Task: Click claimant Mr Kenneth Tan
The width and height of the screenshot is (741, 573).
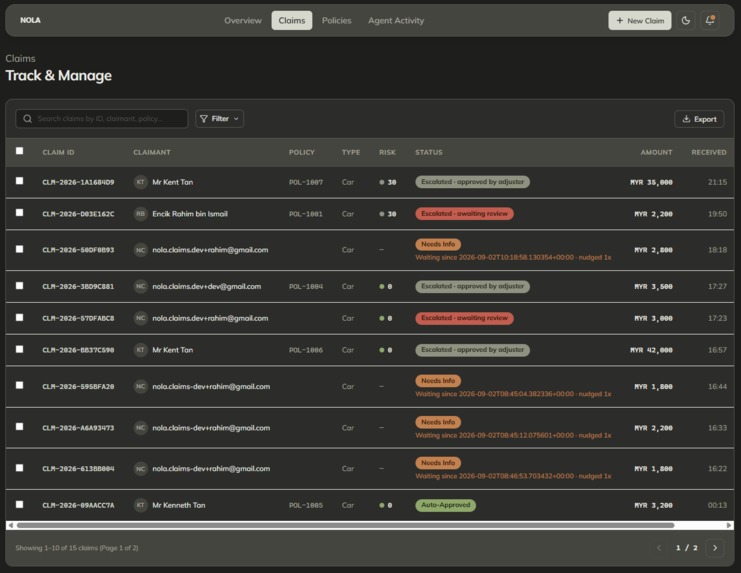Action: [179, 505]
